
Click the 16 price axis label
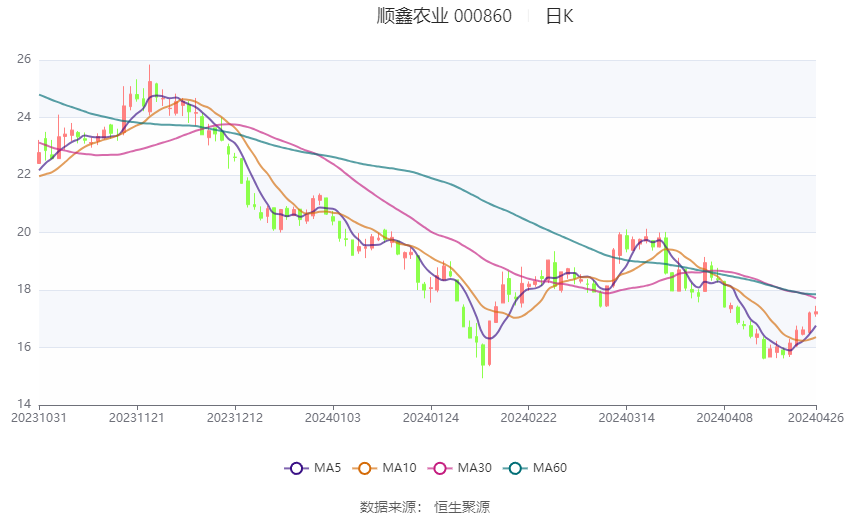[x=24, y=347]
